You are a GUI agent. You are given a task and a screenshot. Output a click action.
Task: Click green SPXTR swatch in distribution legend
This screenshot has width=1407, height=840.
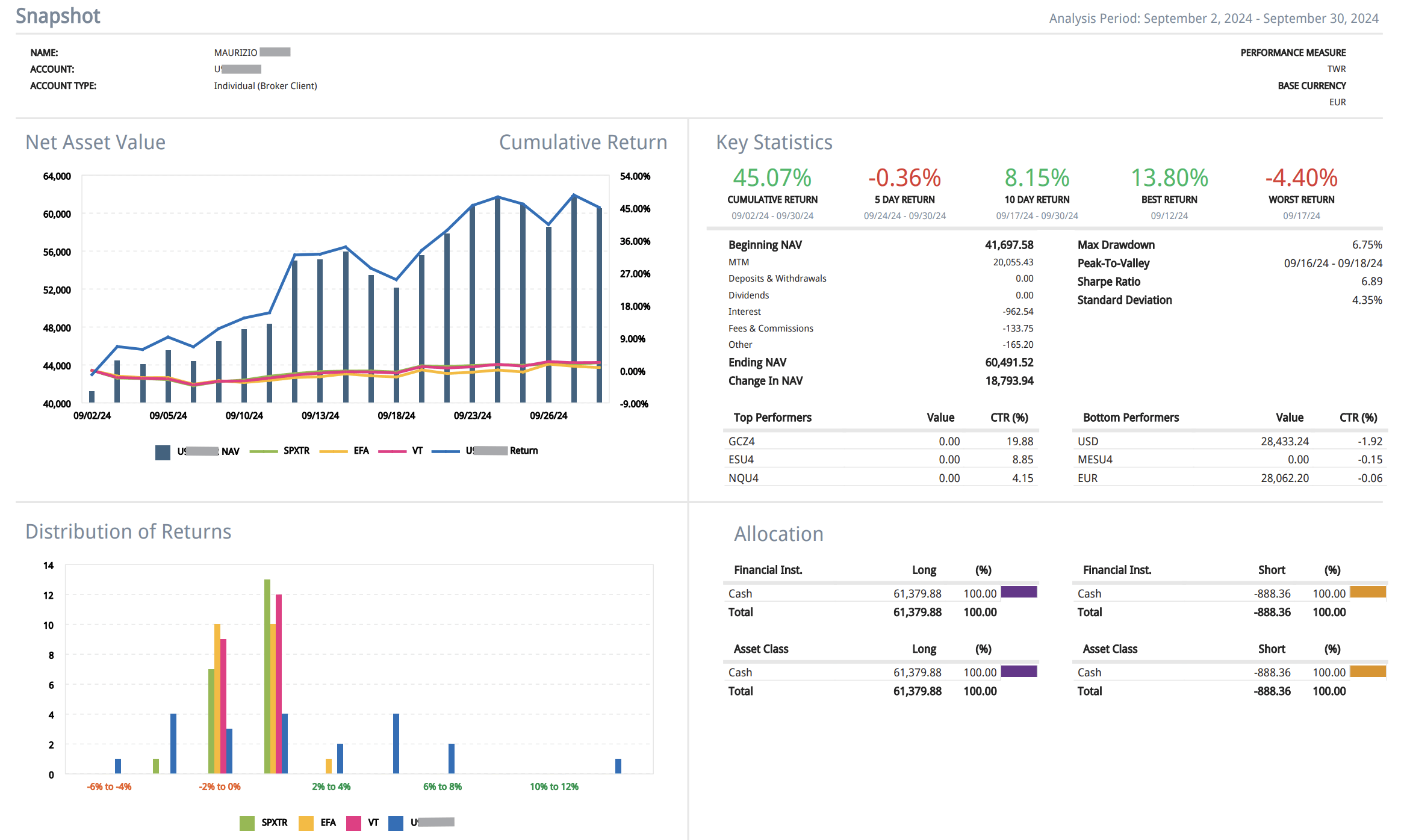coord(247,823)
